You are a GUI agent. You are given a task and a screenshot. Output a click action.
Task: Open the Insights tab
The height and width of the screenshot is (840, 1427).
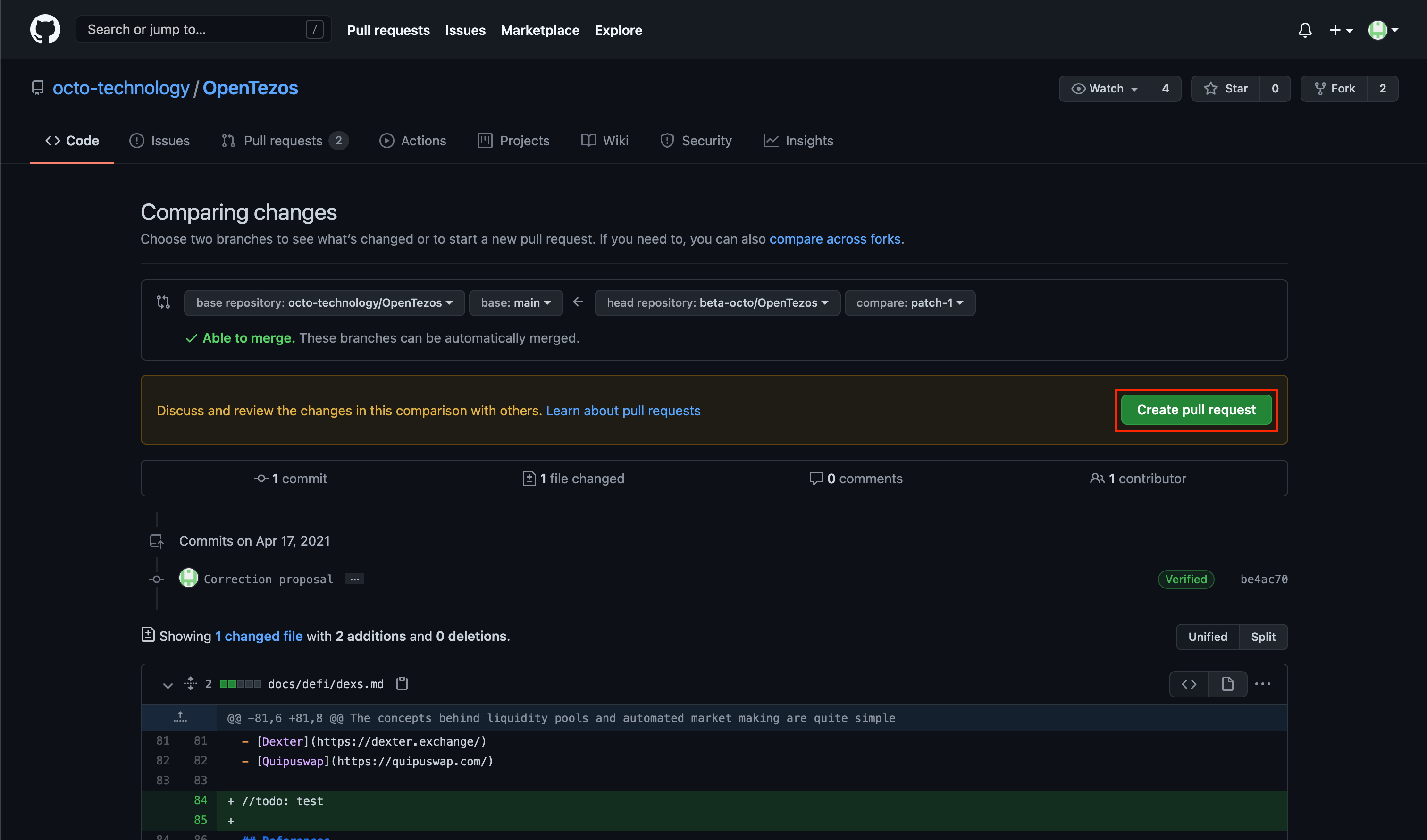pos(798,141)
